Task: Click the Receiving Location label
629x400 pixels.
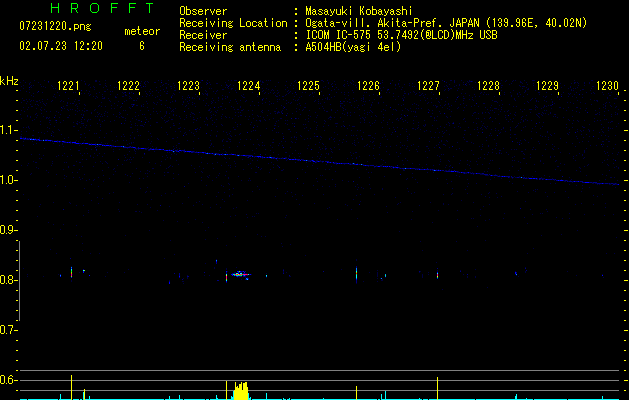Action: pyautogui.click(x=233, y=23)
